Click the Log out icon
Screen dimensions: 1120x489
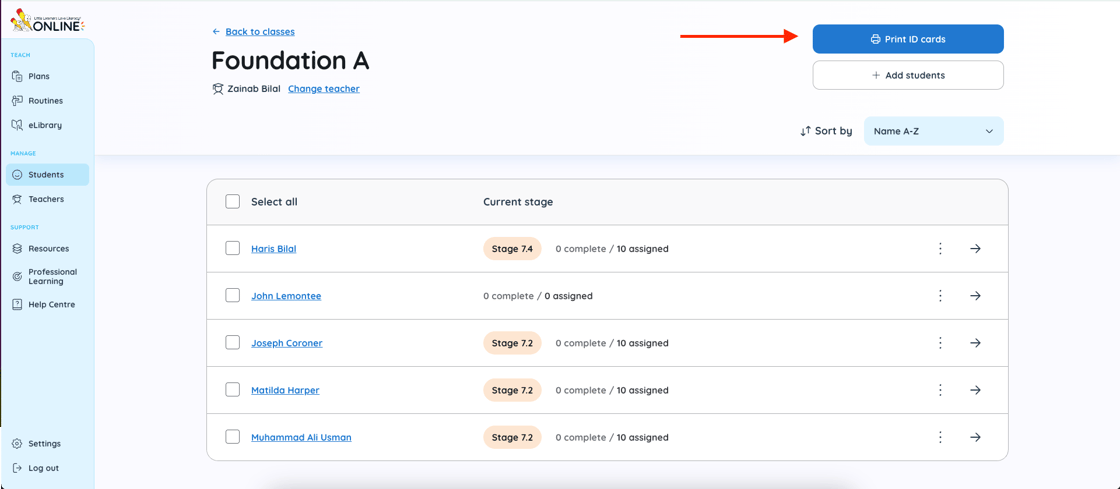tap(17, 468)
